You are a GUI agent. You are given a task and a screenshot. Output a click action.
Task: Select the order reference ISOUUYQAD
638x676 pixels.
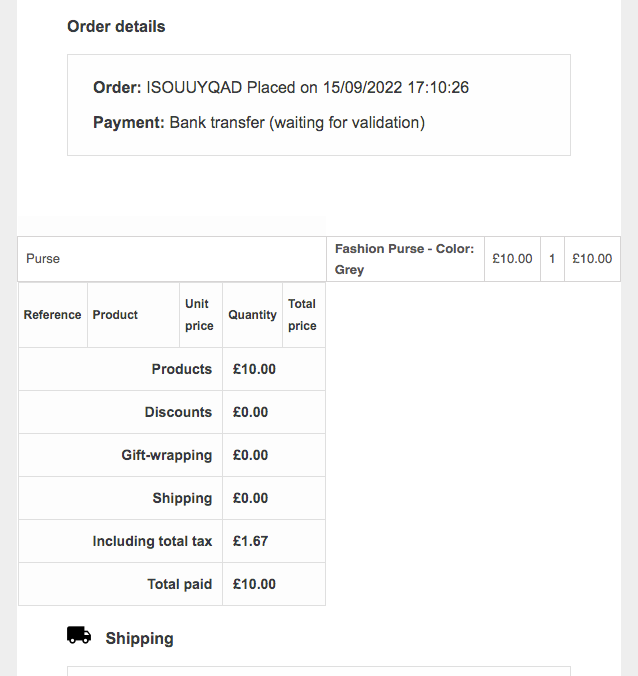point(194,87)
